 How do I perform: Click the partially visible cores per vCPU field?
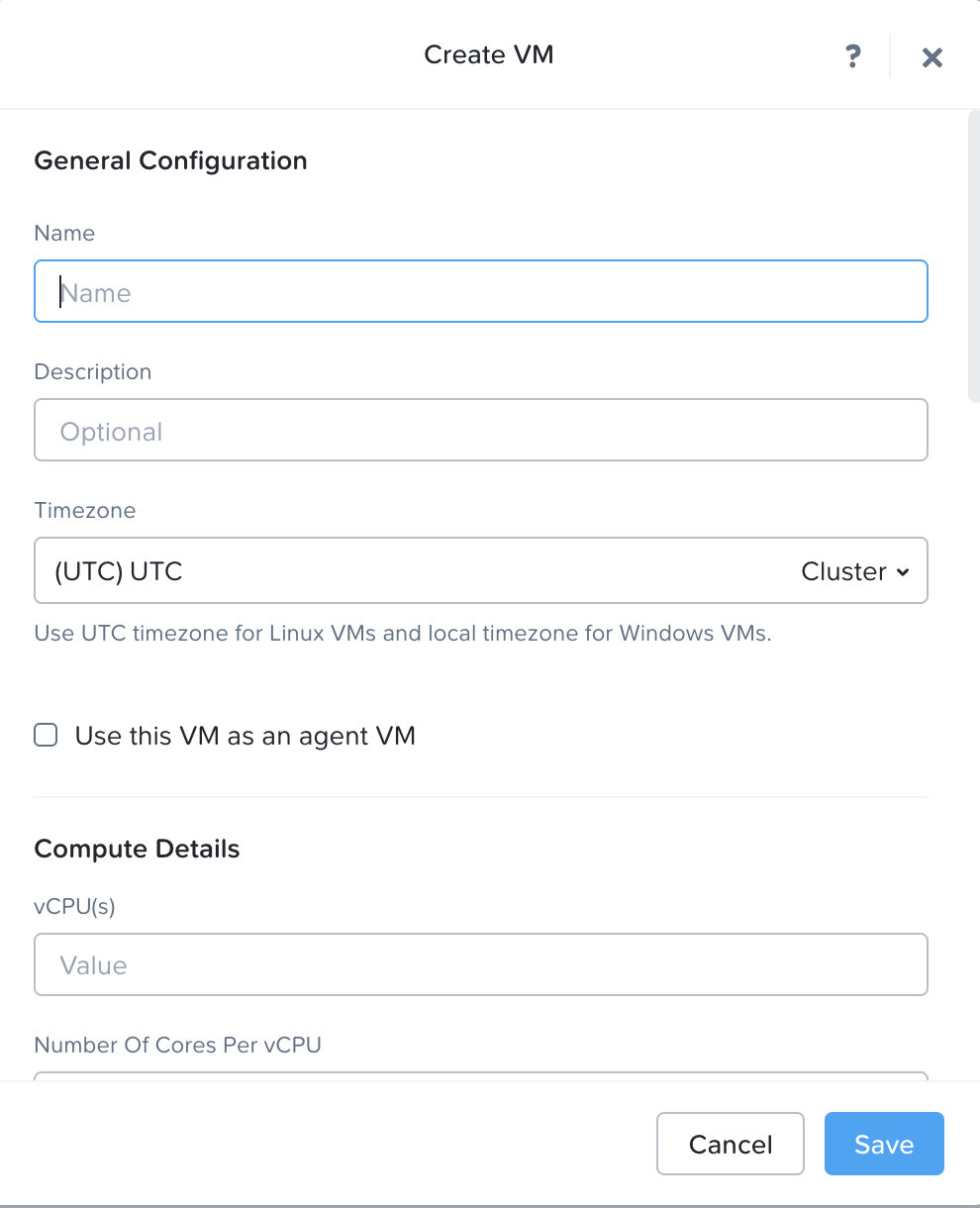pyautogui.click(x=481, y=1075)
